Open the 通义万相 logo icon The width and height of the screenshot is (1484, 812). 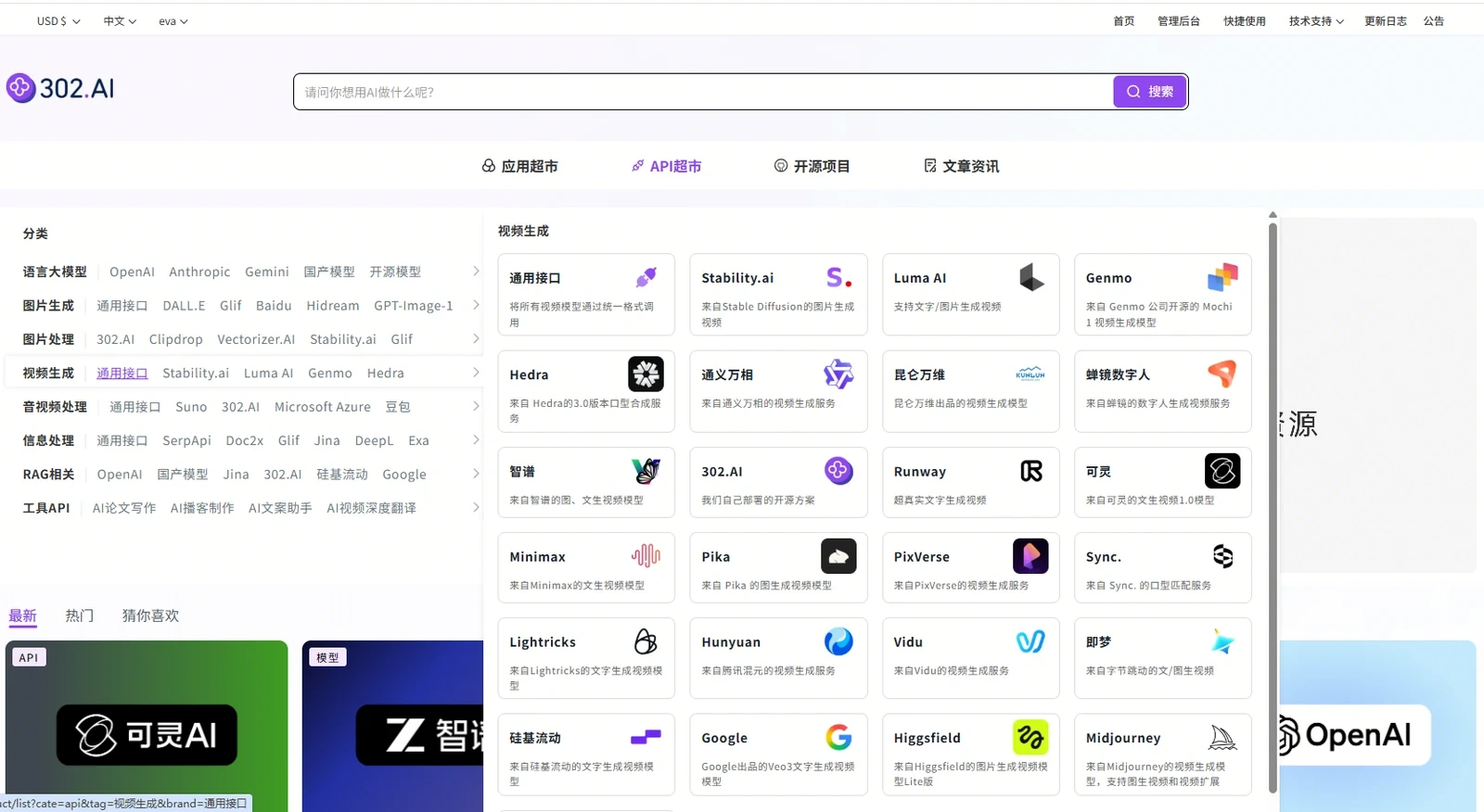tap(838, 374)
